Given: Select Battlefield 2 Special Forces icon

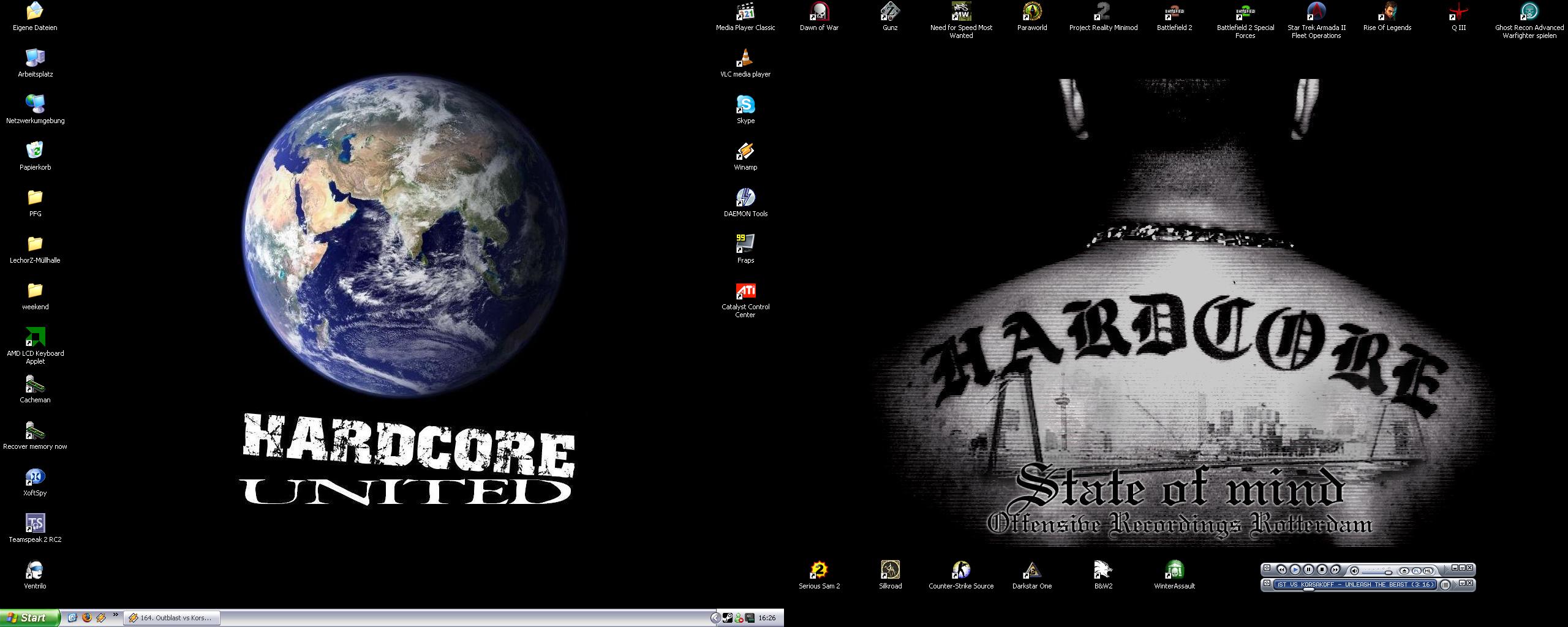Looking at the screenshot, I should point(1245,20).
